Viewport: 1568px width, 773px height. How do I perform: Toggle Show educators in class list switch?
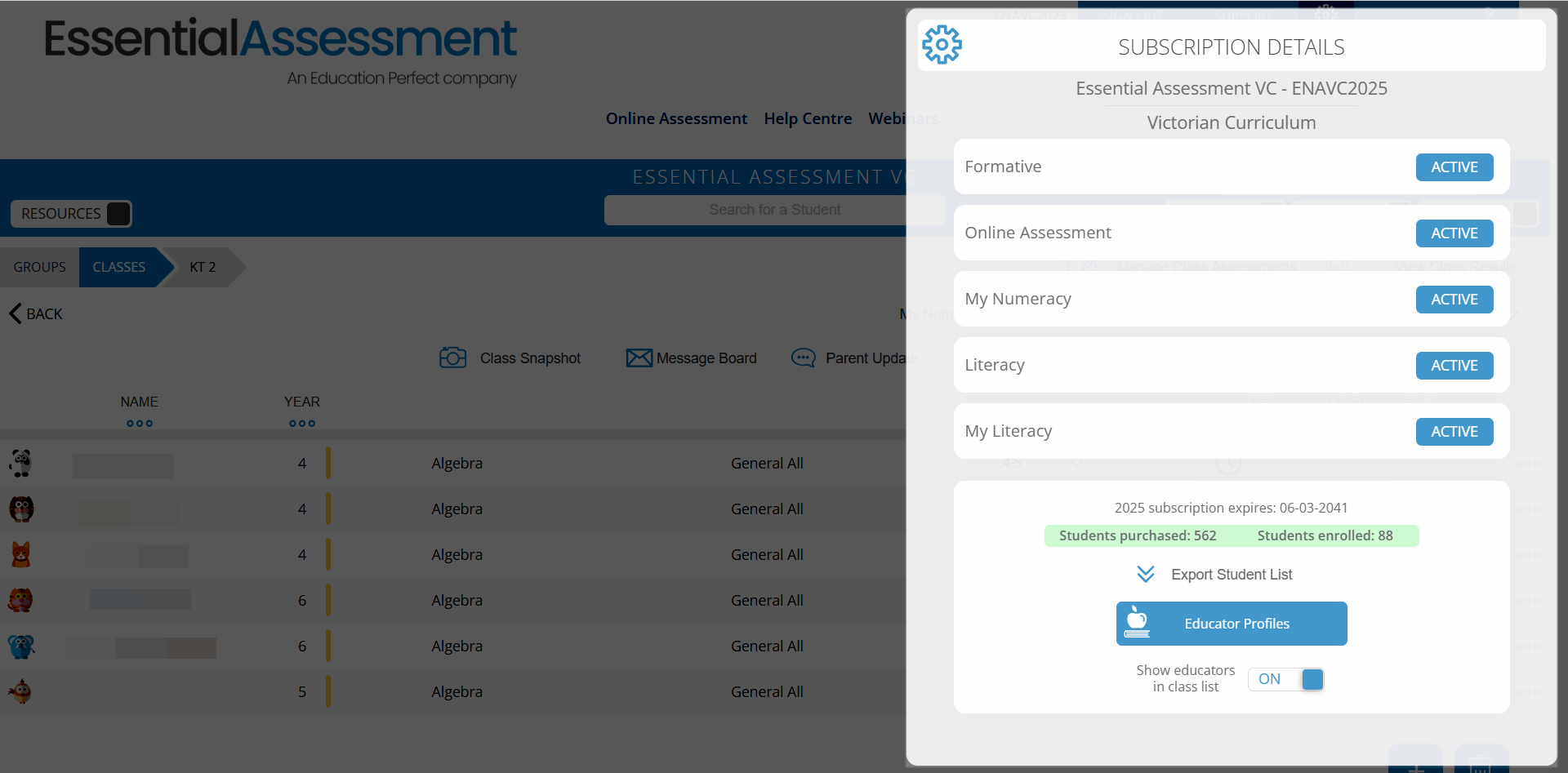1285,679
